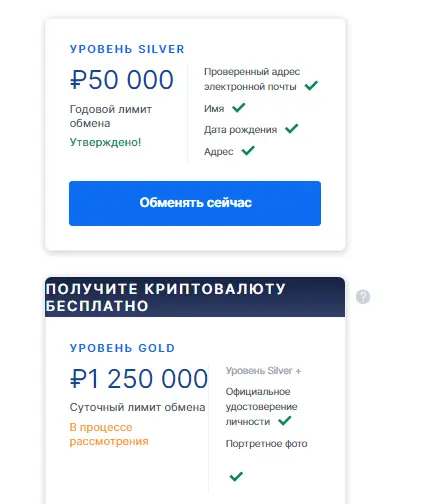Viewport: 427px width, 504px height.
Task: Click the "Обменять сейчас" button
Action: [x=195, y=203]
